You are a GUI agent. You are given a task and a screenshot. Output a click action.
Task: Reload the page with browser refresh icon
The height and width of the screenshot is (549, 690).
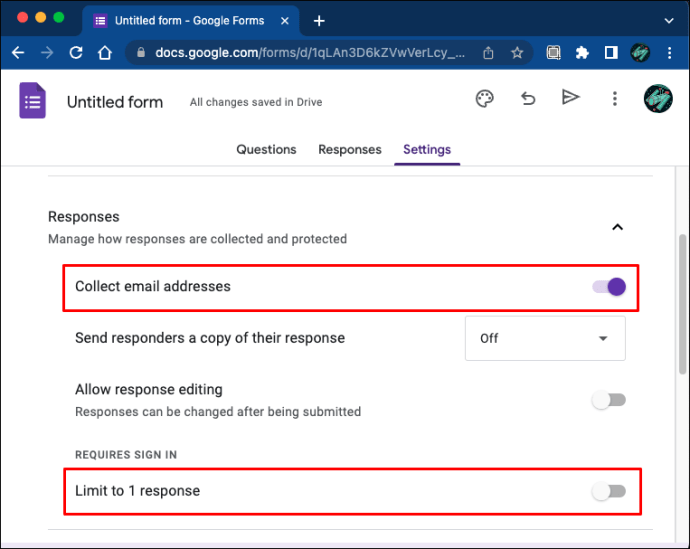[x=76, y=53]
